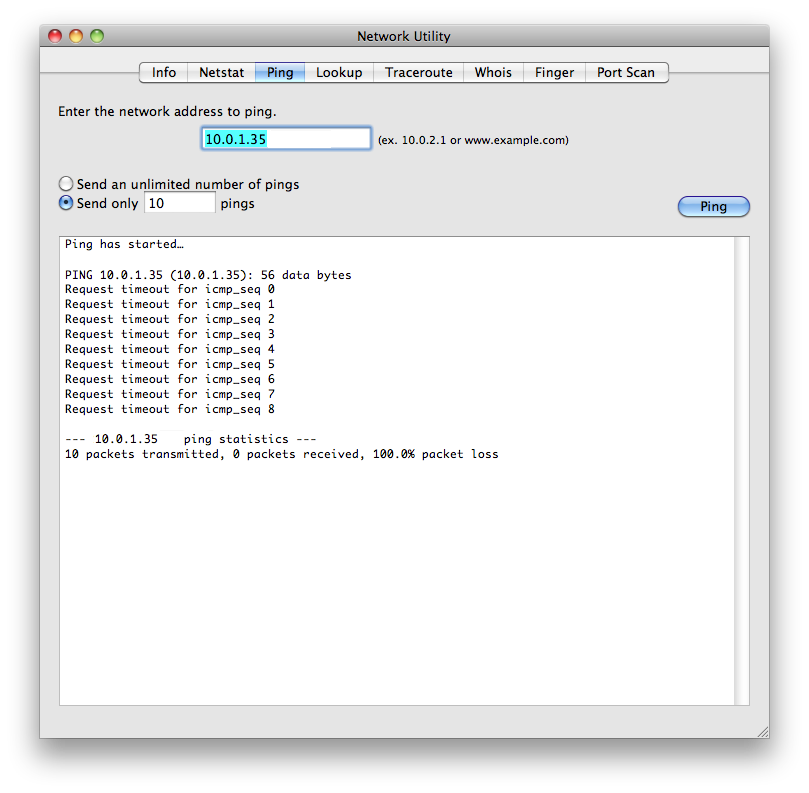
Task: Click 'Request timeout for icmp_seq 3' line
Action: pos(170,334)
